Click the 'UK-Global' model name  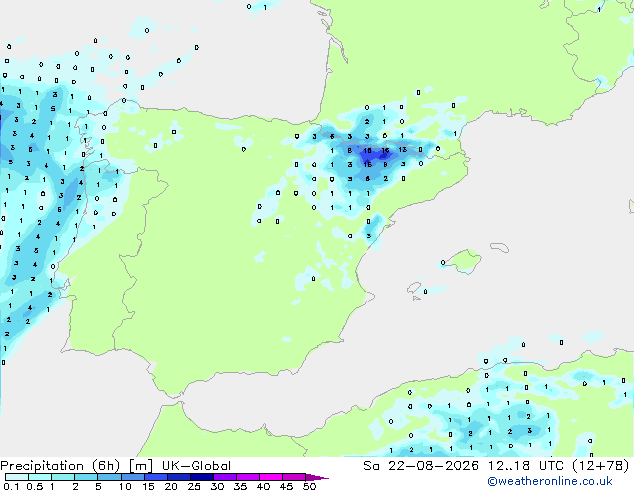(x=196, y=466)
